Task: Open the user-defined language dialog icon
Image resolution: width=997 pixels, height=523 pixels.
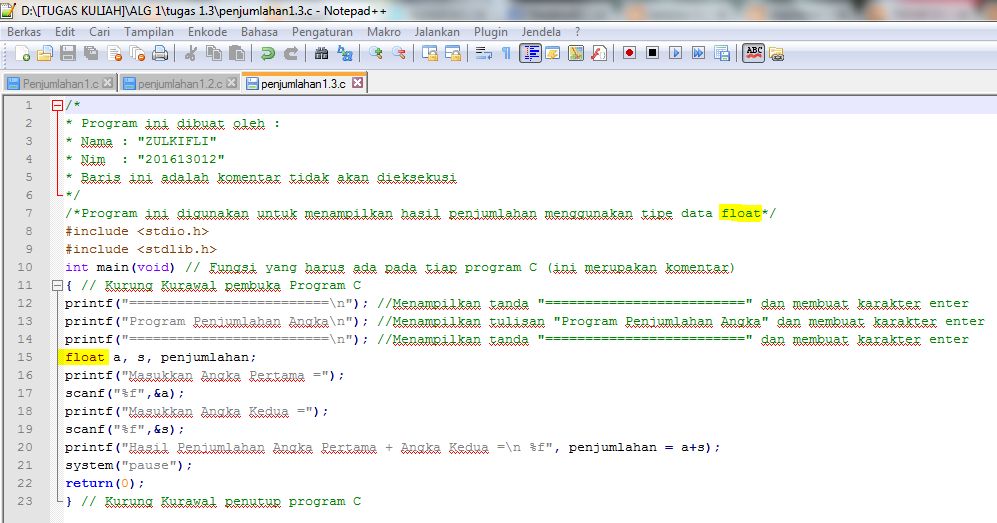Action: tap(553, 53)
